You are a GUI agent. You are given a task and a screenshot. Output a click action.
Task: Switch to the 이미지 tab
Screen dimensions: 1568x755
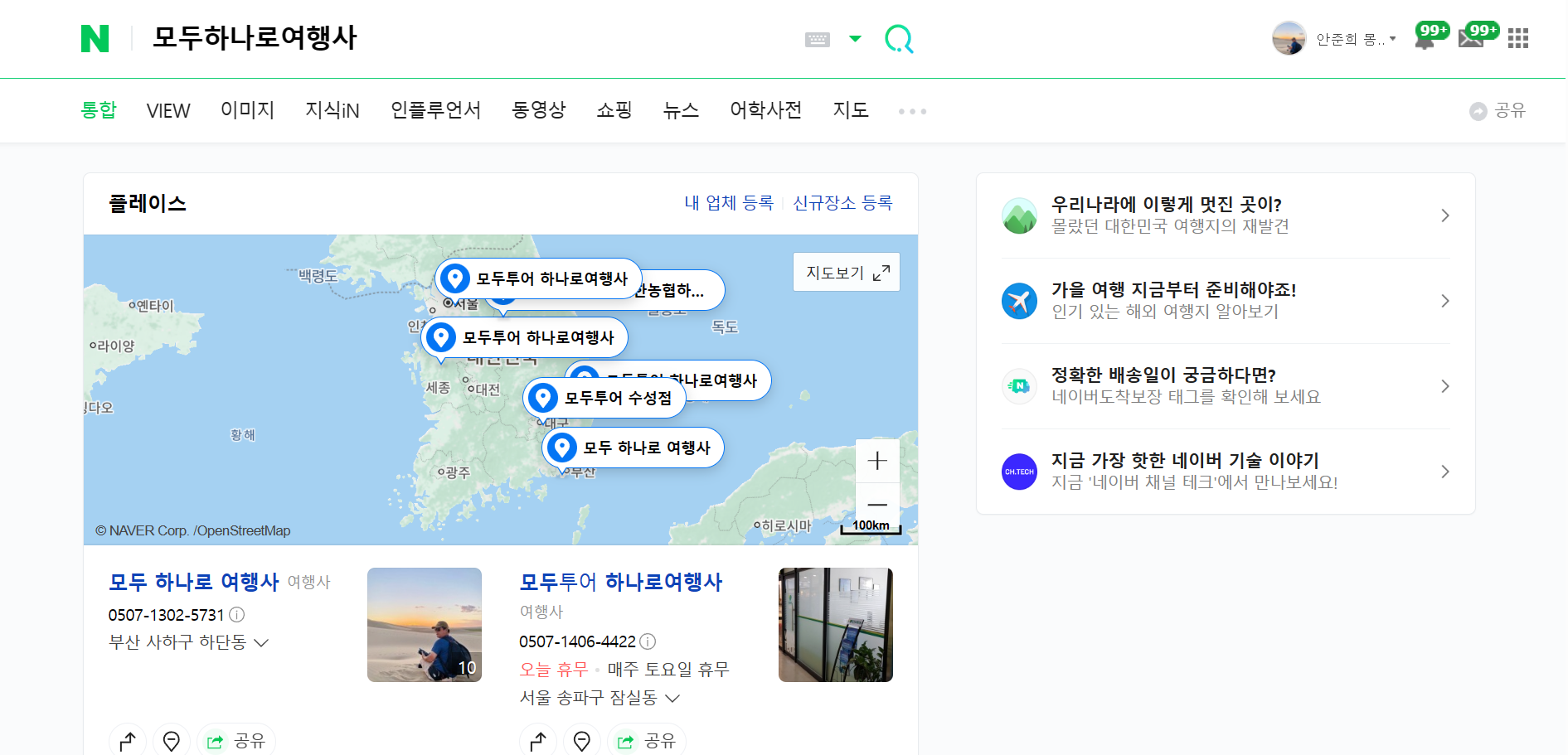pos(247,110)
